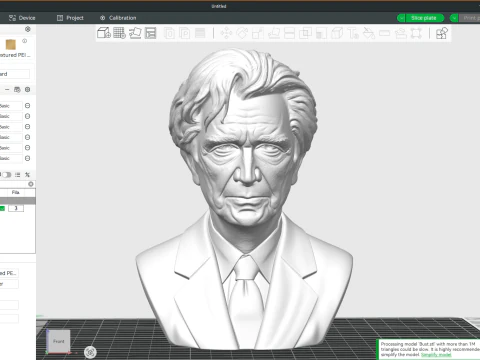Open the support painting tool
480x360 pixels.
321,33
